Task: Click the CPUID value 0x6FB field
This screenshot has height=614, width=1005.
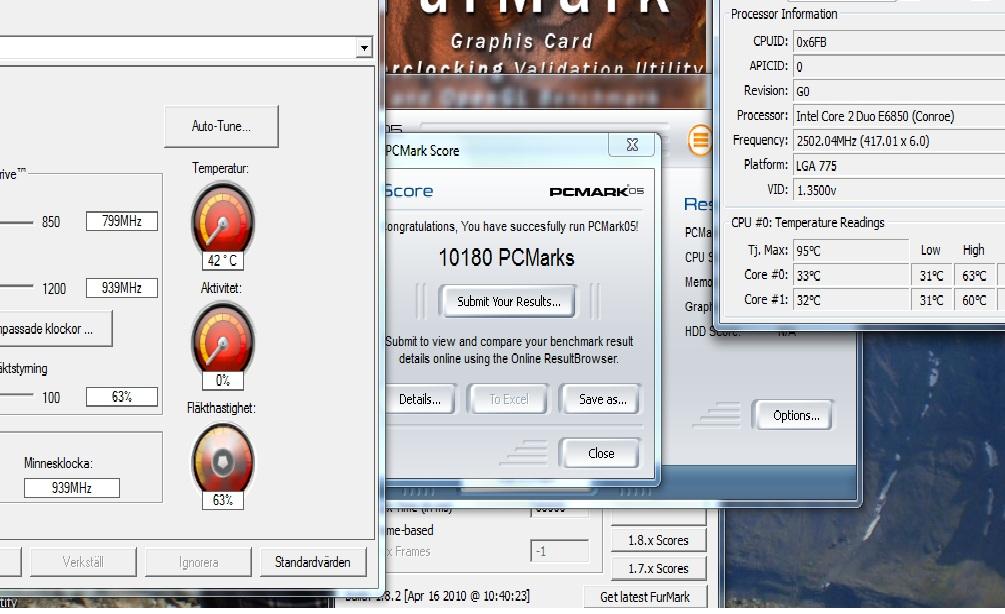Action: 899,42
